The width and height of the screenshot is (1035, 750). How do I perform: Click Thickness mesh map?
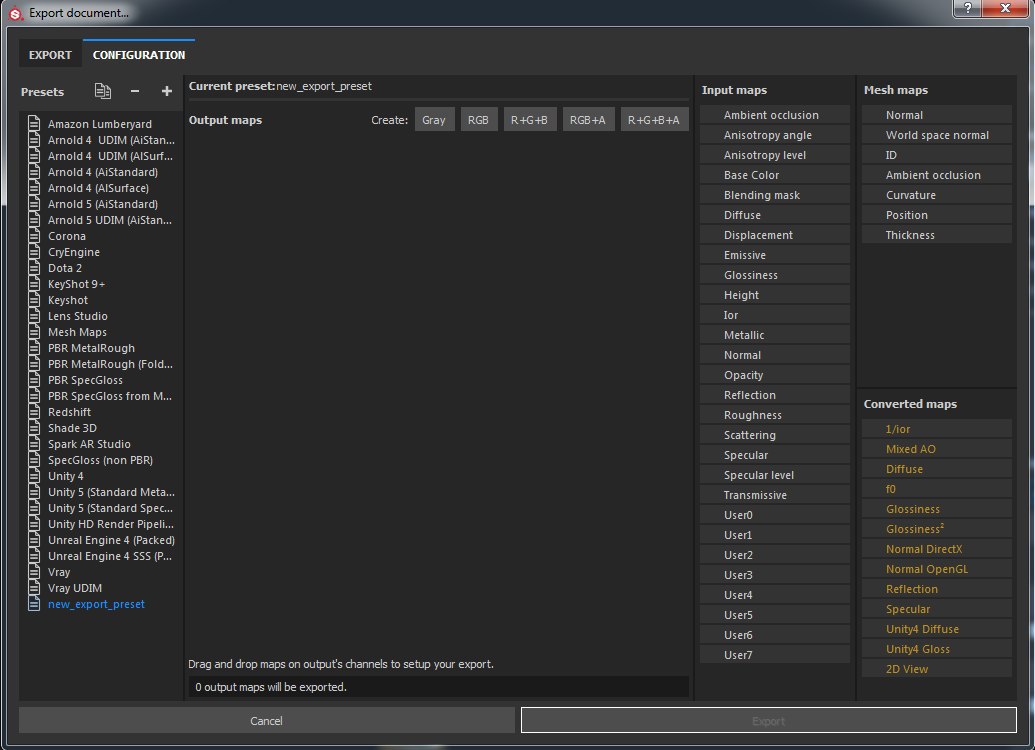point(937,234)
